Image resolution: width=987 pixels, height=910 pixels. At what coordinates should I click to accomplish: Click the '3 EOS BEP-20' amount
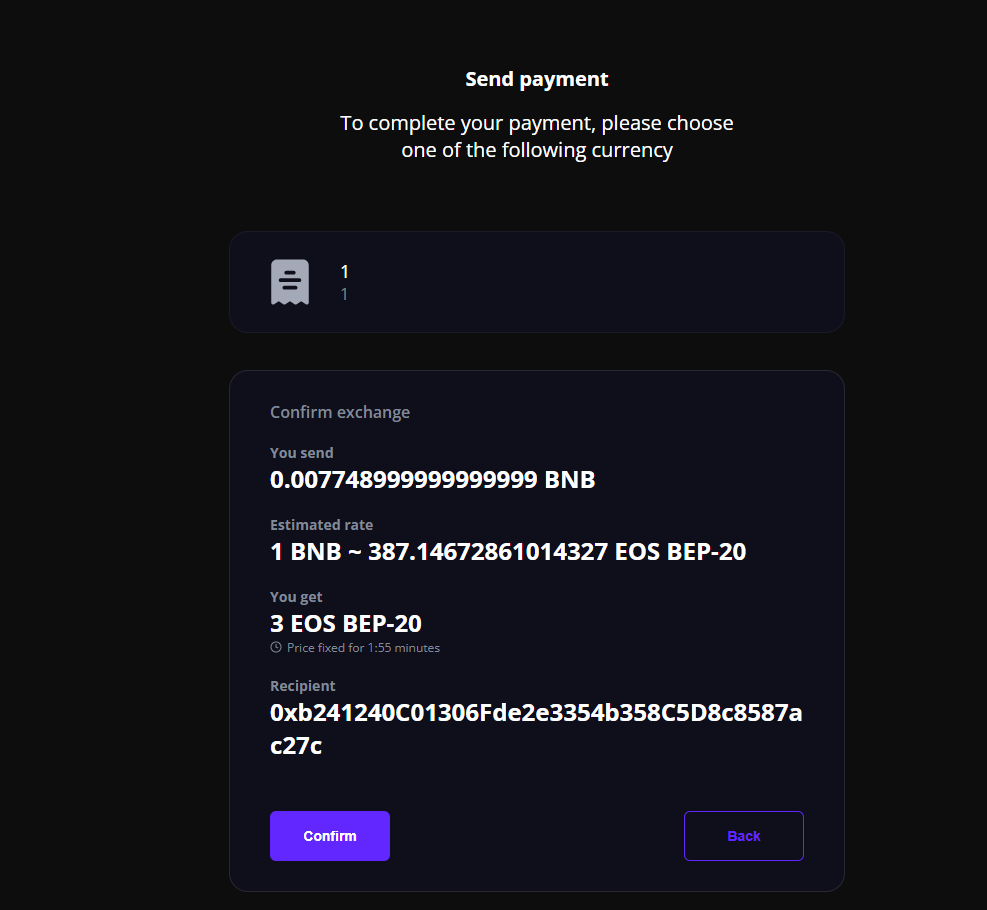346,624
